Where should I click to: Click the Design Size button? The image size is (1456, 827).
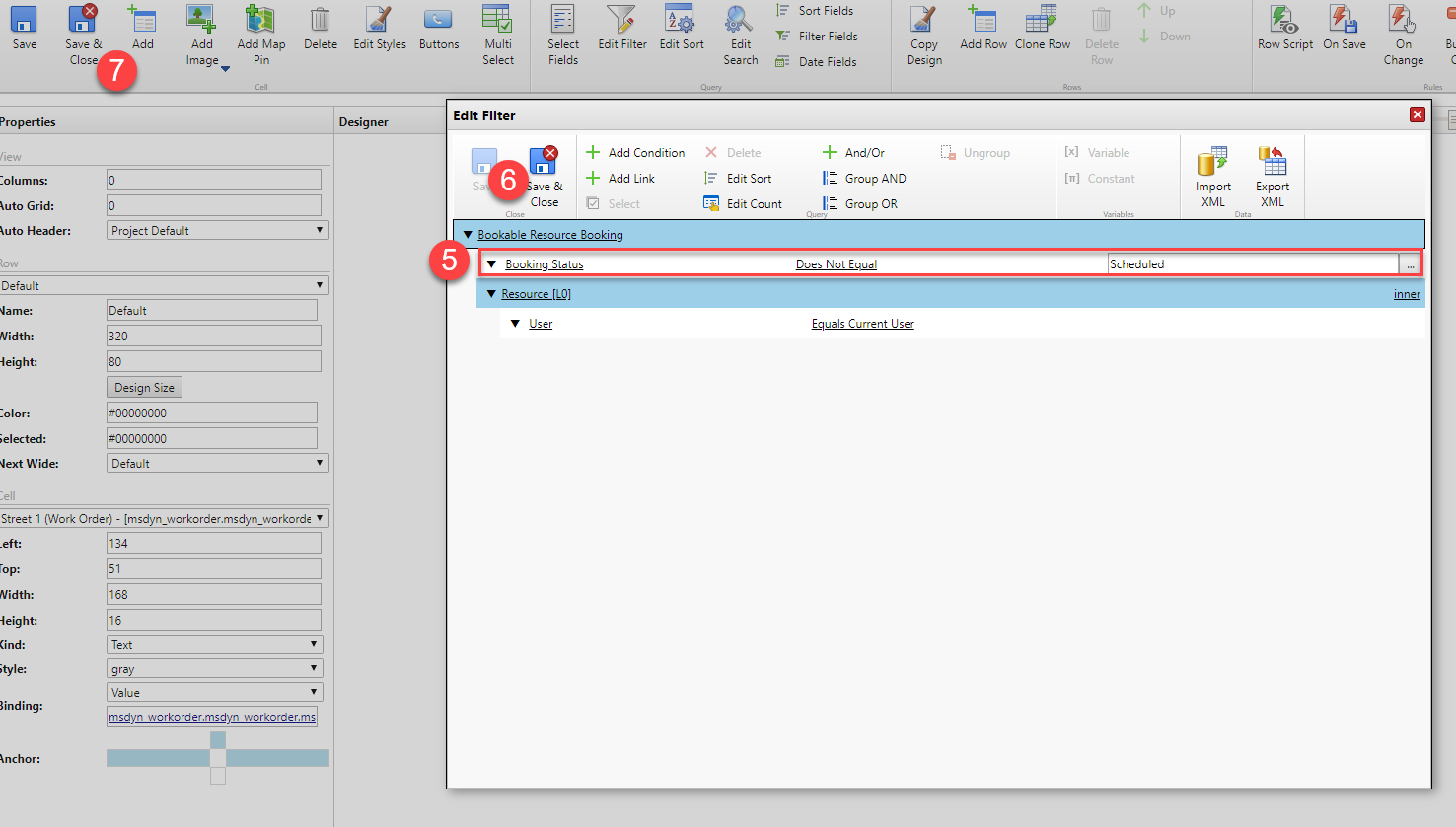pos(144,387)
